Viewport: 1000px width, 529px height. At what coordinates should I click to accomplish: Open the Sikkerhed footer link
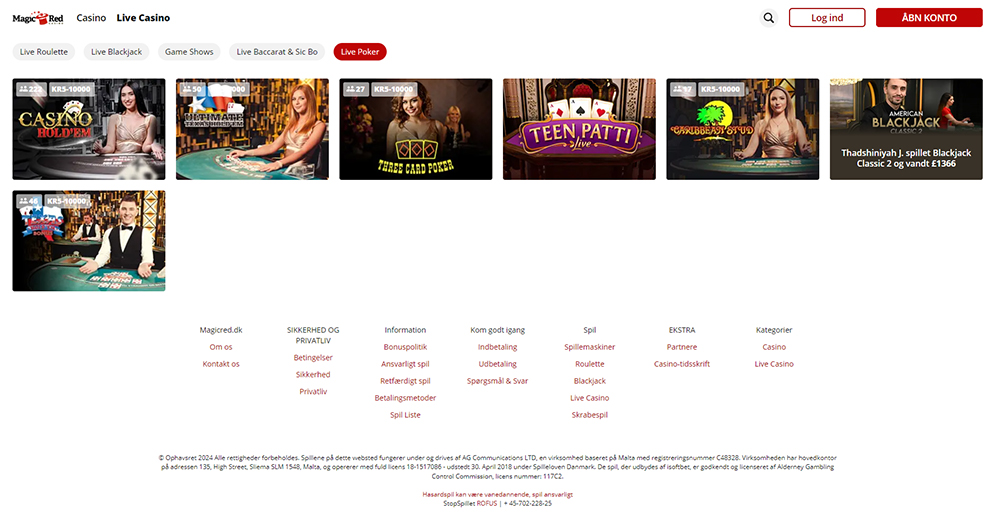point(313,375)
